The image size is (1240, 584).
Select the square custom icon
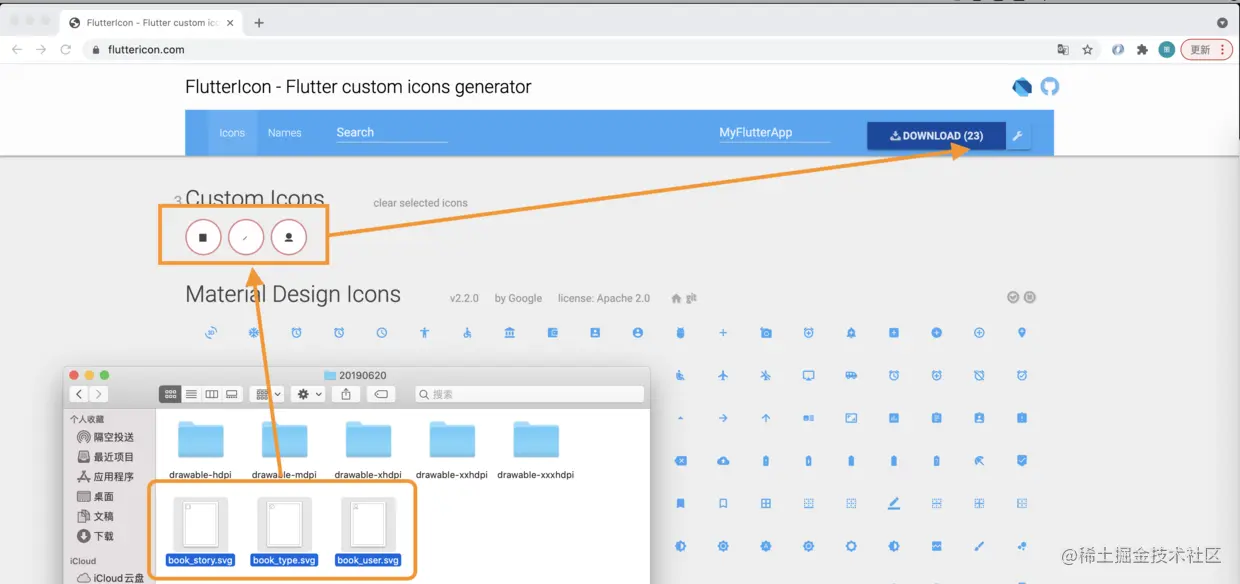point(203,238)
